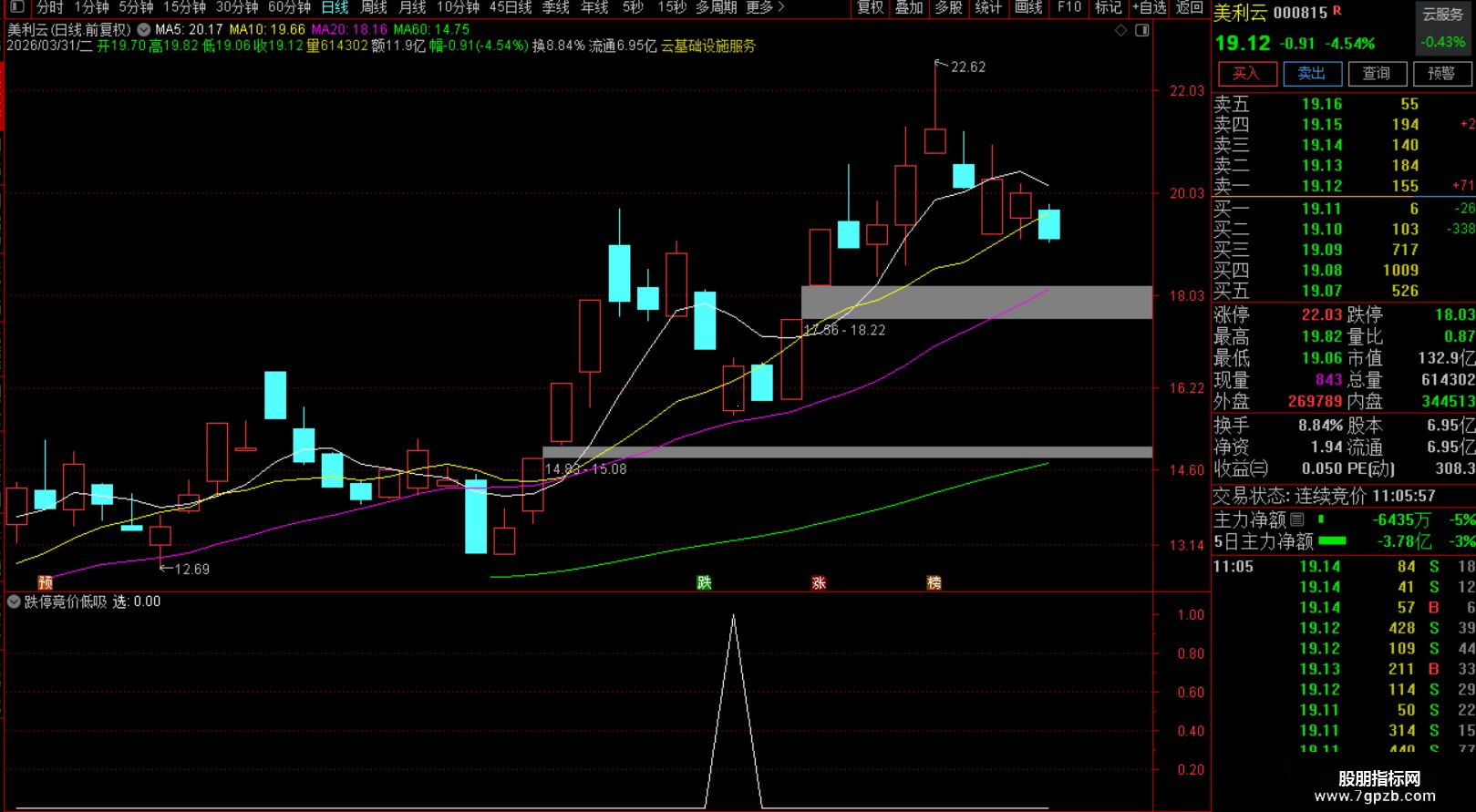Click the 市值 132.9亿 value
The width and height of the screenshot is (1476, 812).
pyautogui.click(x=1446, y=358)
